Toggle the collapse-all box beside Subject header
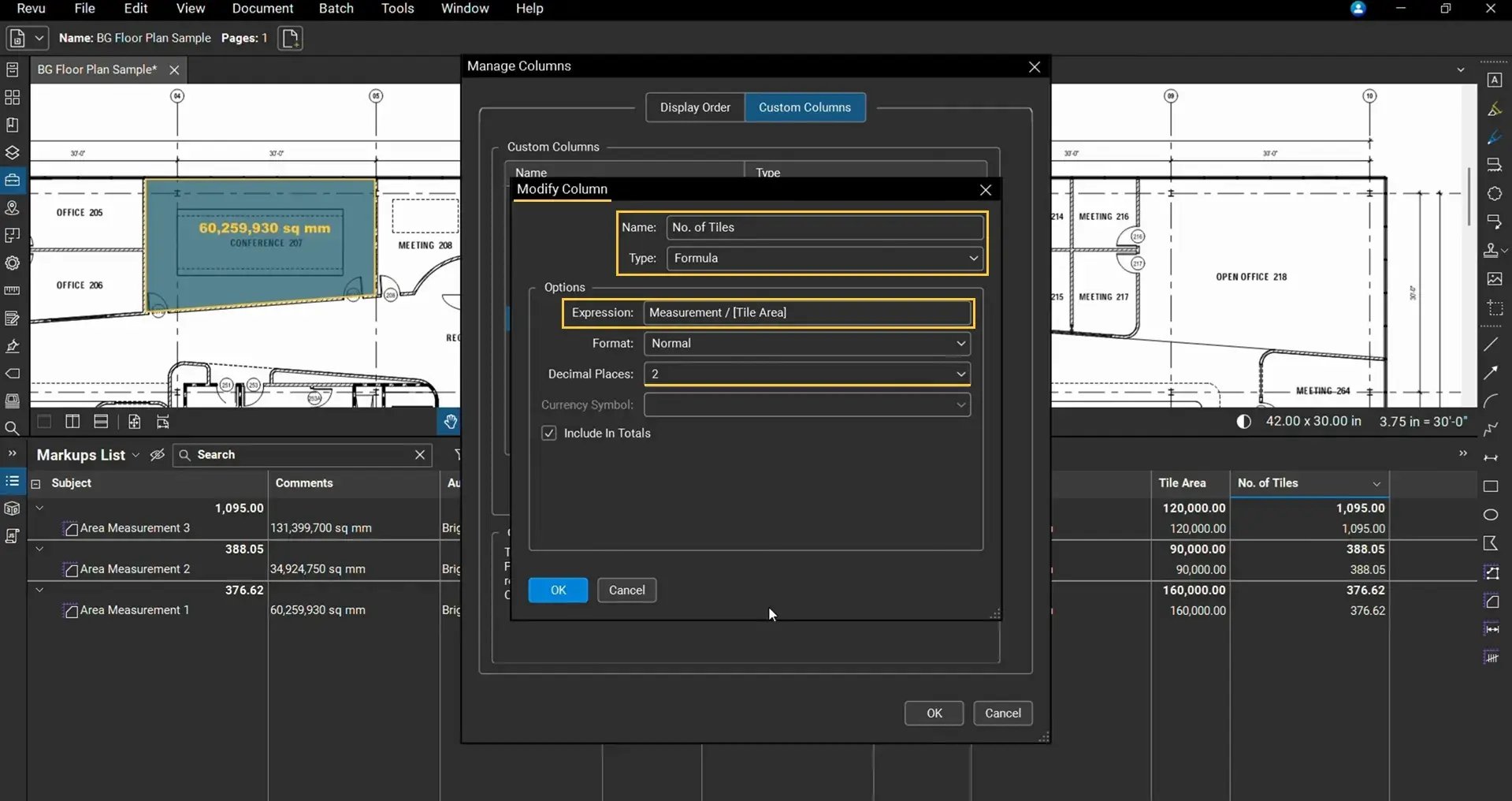The image size is (1512, 801). click(35, 484)
